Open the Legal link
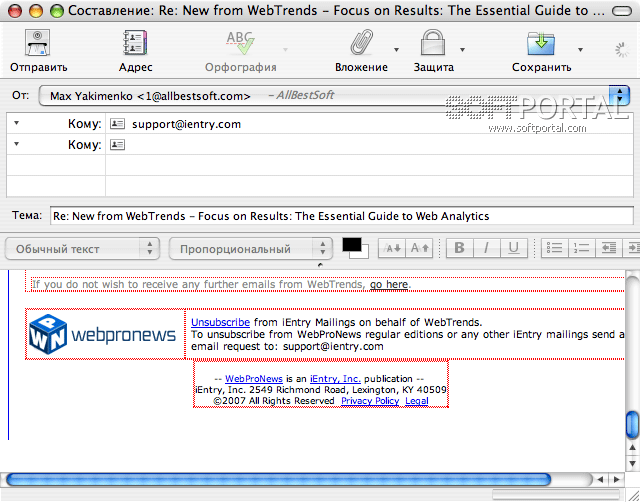Screen dimensions: 640x502 [x=417, y=401]
